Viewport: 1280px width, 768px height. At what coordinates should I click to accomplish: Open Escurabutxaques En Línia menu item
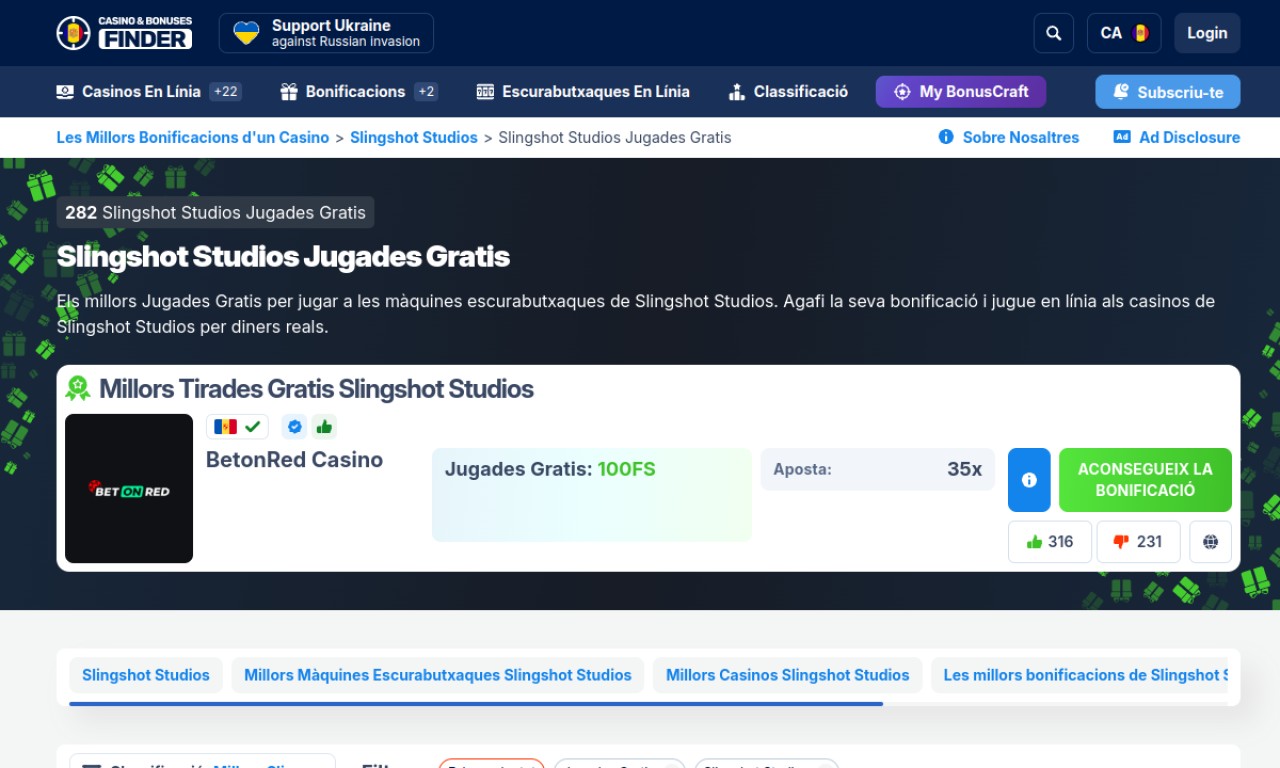click(x=583, y=92)
